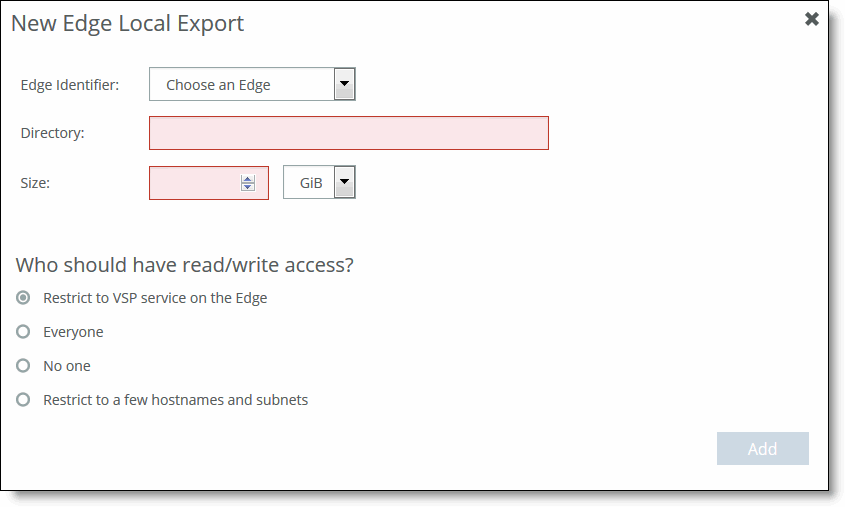Click the No one option label

pos(67,366)
